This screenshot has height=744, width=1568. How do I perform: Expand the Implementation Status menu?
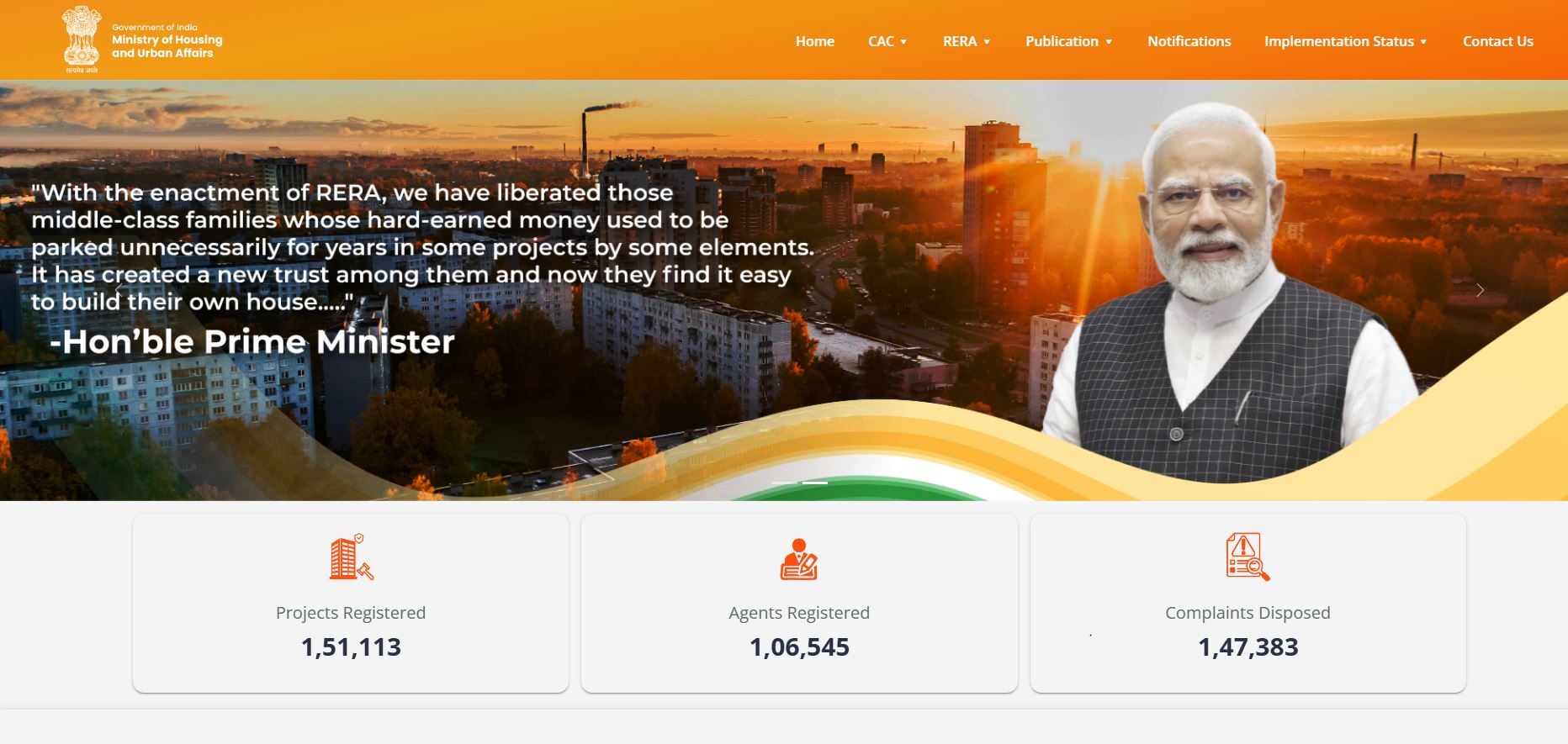(x=1346, y=41)
